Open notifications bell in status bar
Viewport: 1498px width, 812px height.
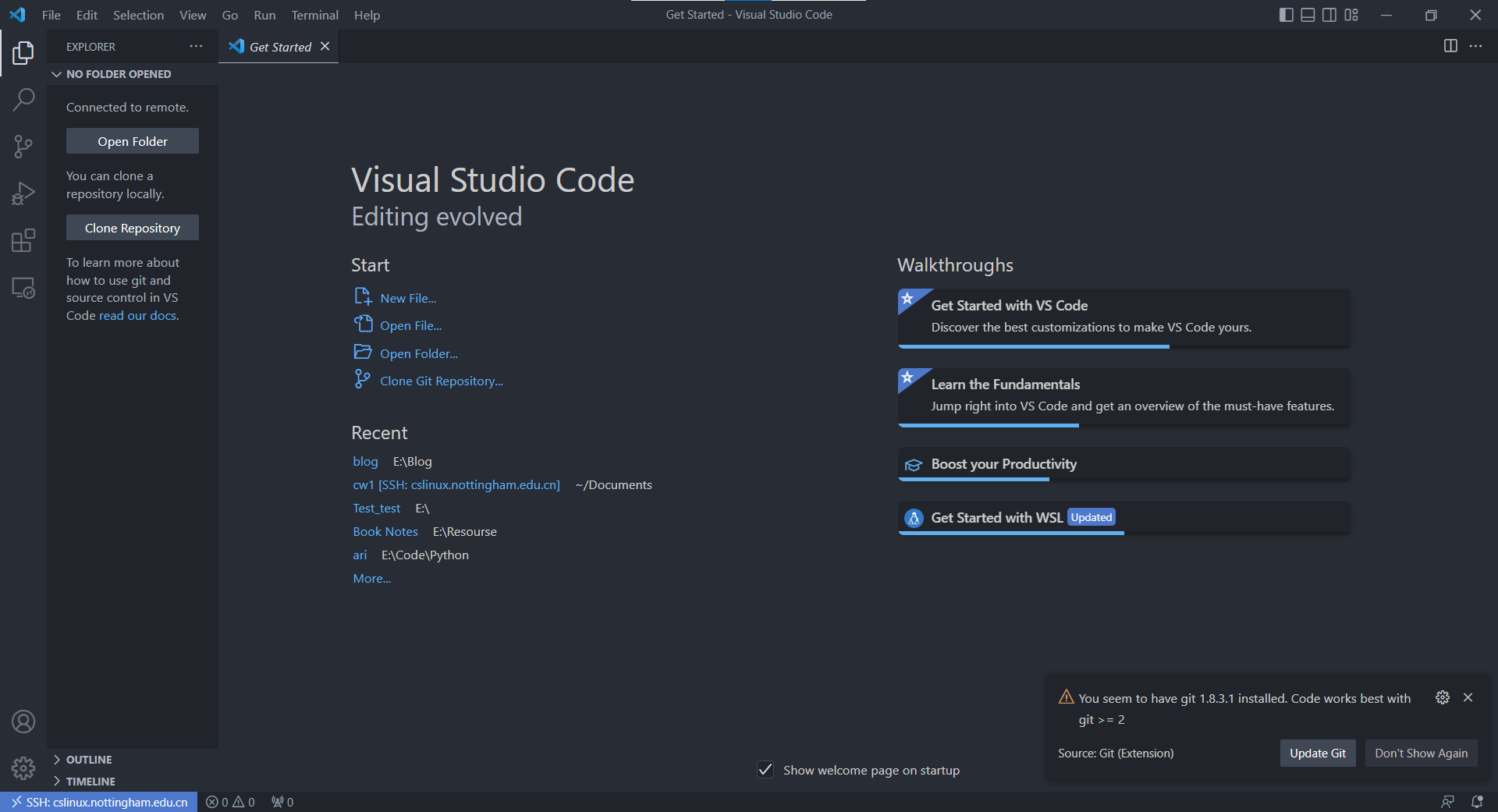click(x=1477, y=802)
